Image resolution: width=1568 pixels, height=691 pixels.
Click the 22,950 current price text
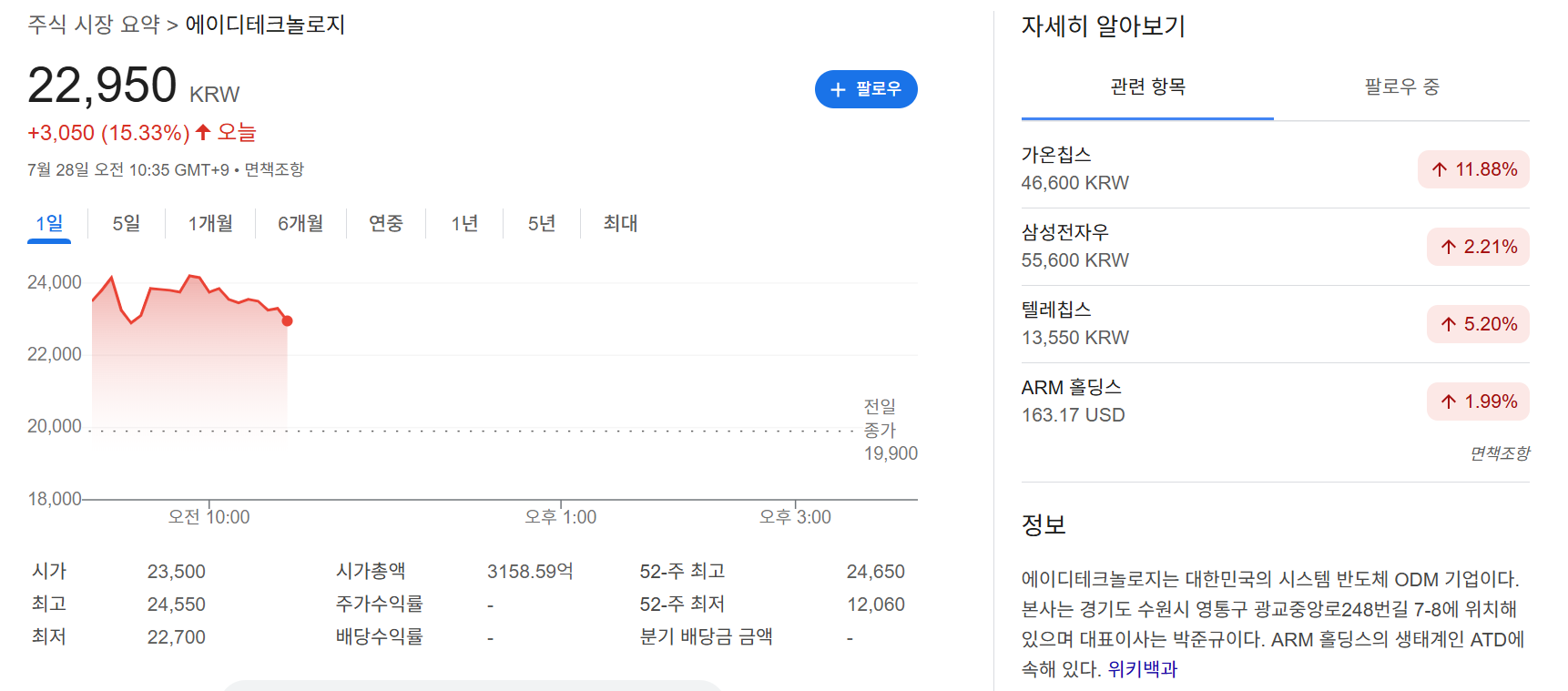(102, 86)
